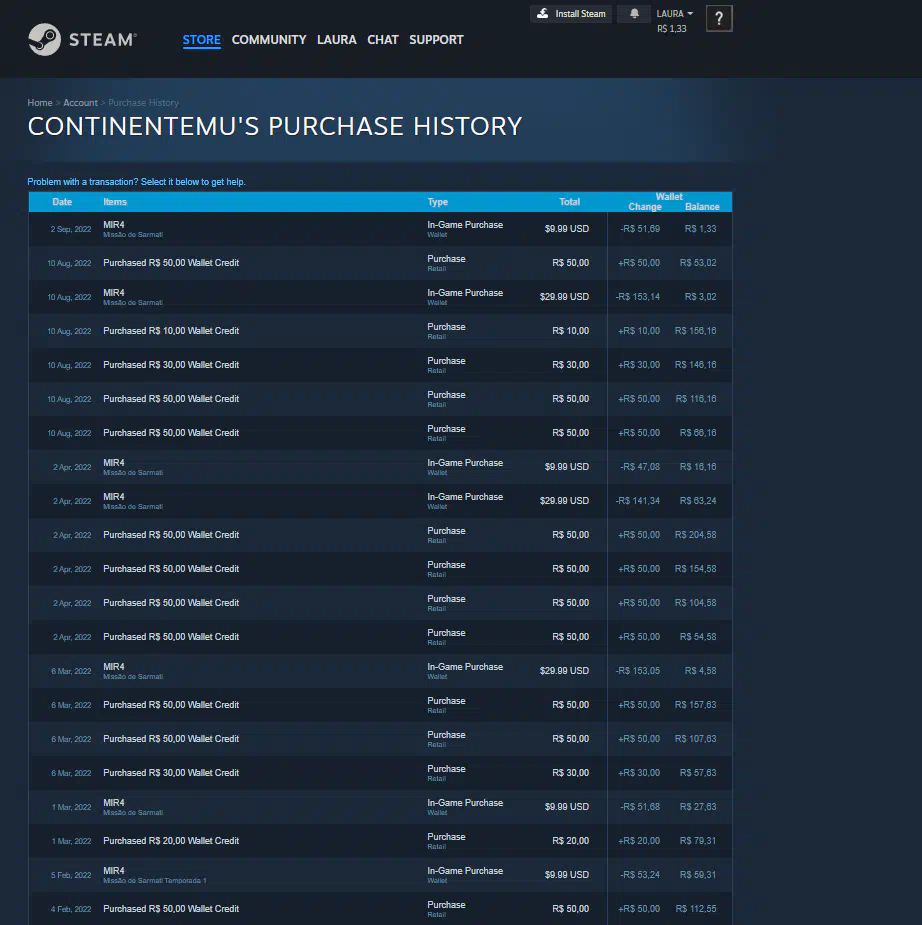Image resolution: width=922 pixels, height=925 pixels.
Task: Click the -R$ 153,14 wallet change value
Action: 638,297
